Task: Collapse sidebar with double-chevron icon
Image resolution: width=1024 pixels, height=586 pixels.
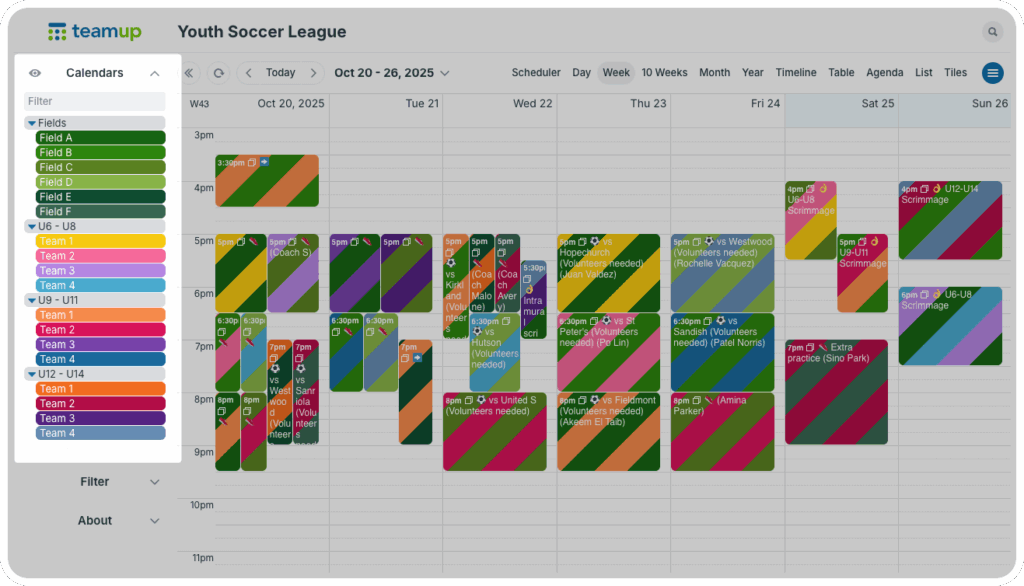Action: tap(190, 73)
